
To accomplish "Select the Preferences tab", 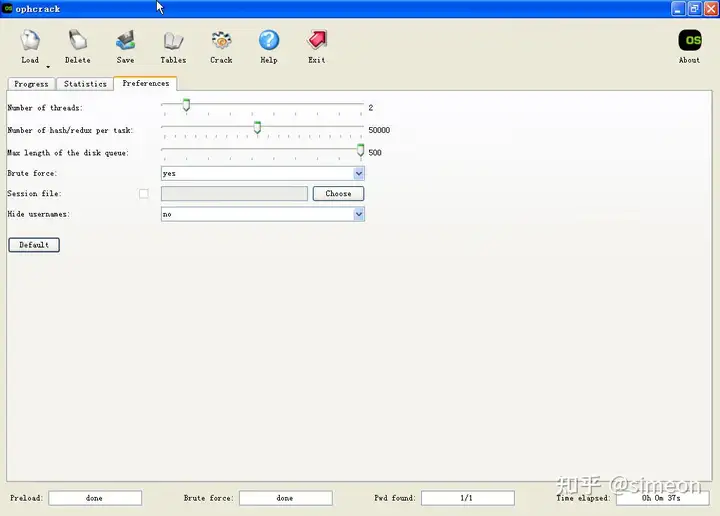I will pos(146,83).
